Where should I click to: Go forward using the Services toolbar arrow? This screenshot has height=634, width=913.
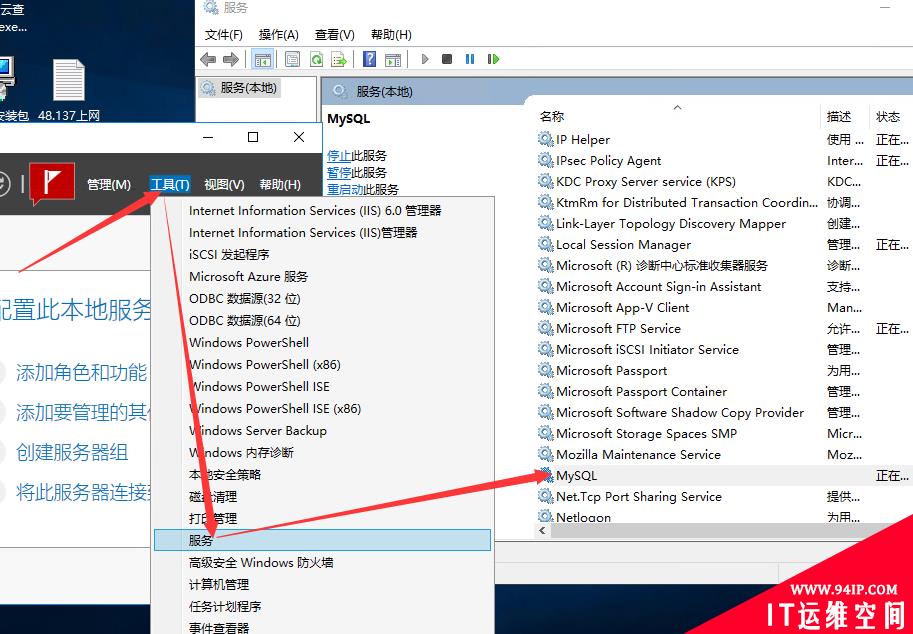tap(231, 59)
